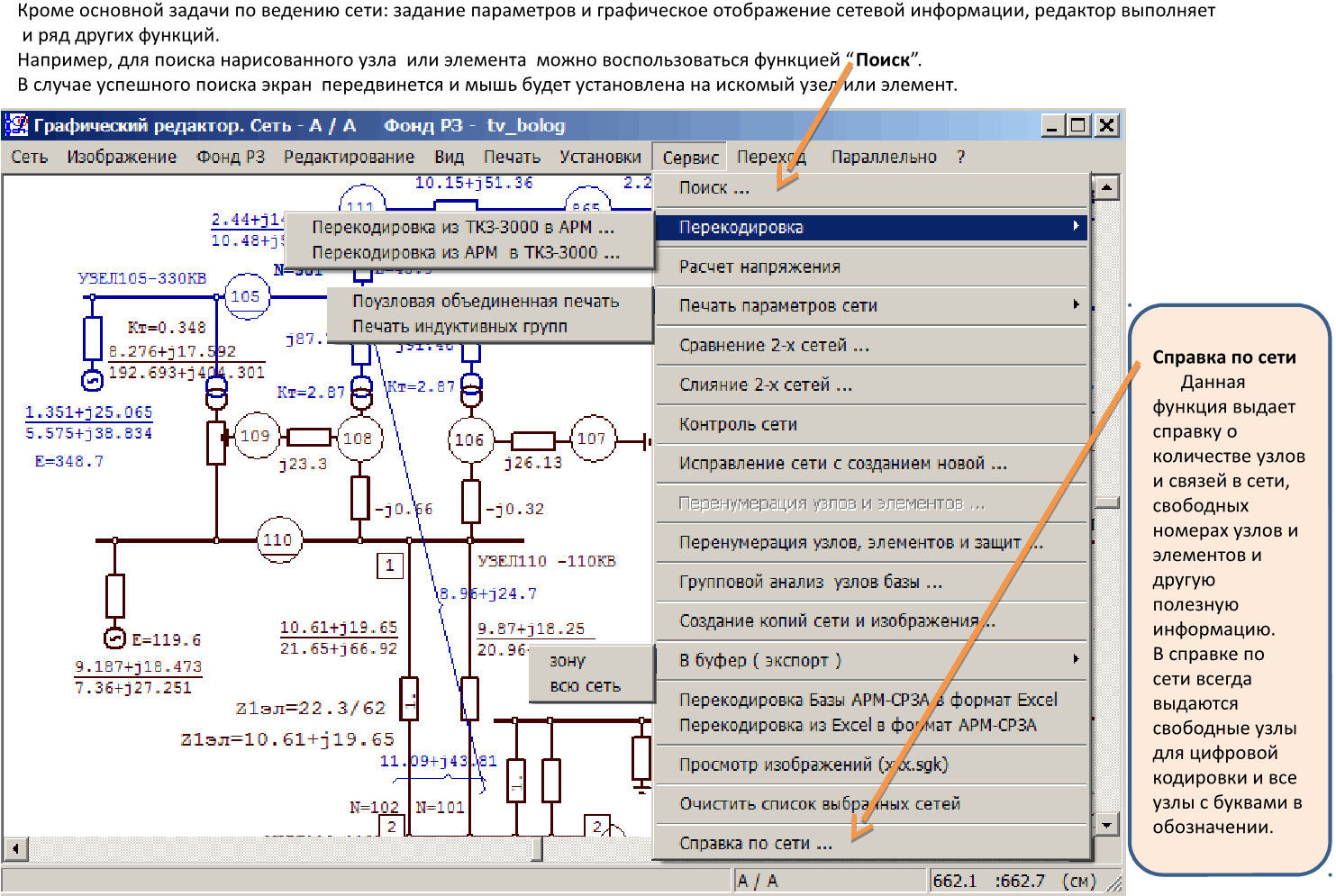Click the scroll up arrow of vertical scrollbar
This screenshot has height=896, width=1336.
coord(1106,187)
